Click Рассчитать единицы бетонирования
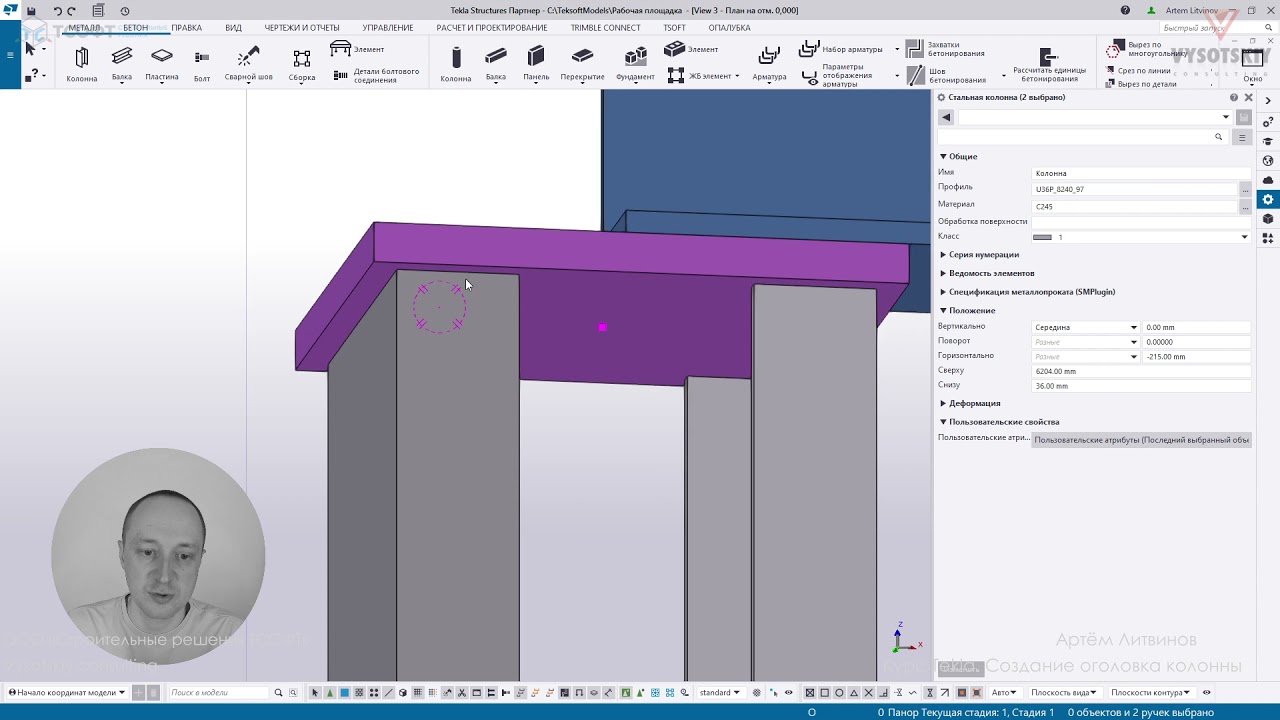 1049,63
